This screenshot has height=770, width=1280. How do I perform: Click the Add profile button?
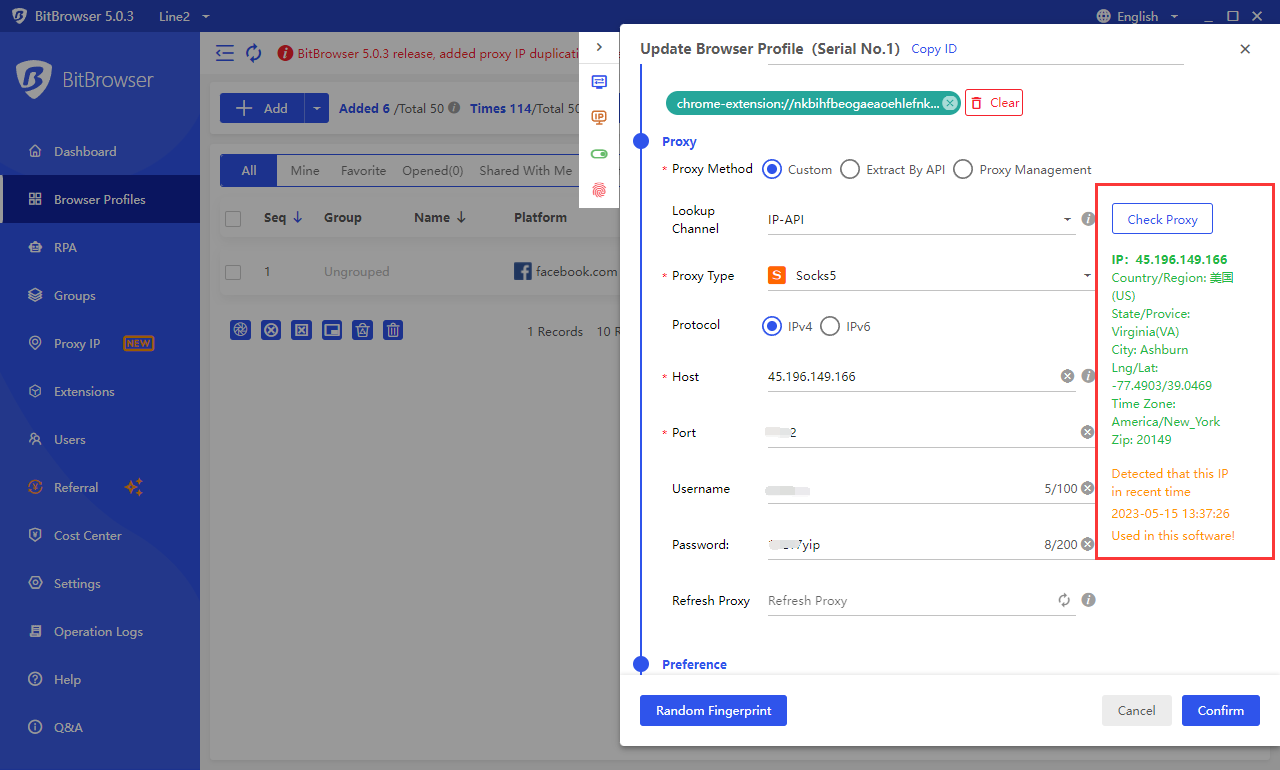pyautogui.click(x=262, y=108)
